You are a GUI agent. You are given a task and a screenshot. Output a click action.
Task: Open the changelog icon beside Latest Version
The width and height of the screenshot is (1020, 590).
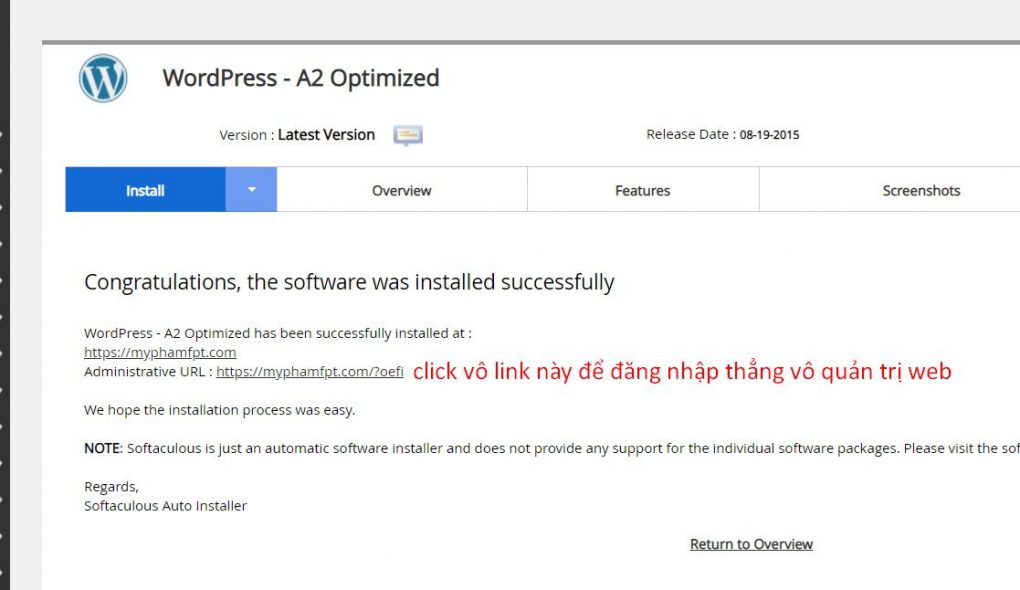408,135
